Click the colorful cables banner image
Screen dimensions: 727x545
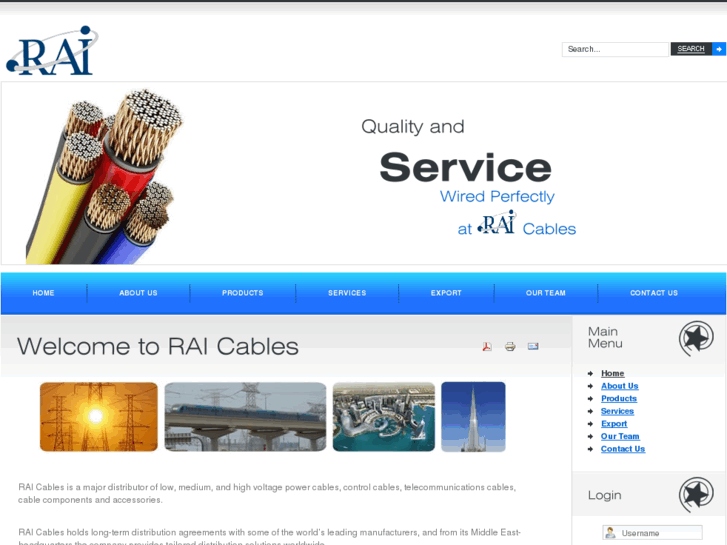pyautogui.click(x=104, y=177)
